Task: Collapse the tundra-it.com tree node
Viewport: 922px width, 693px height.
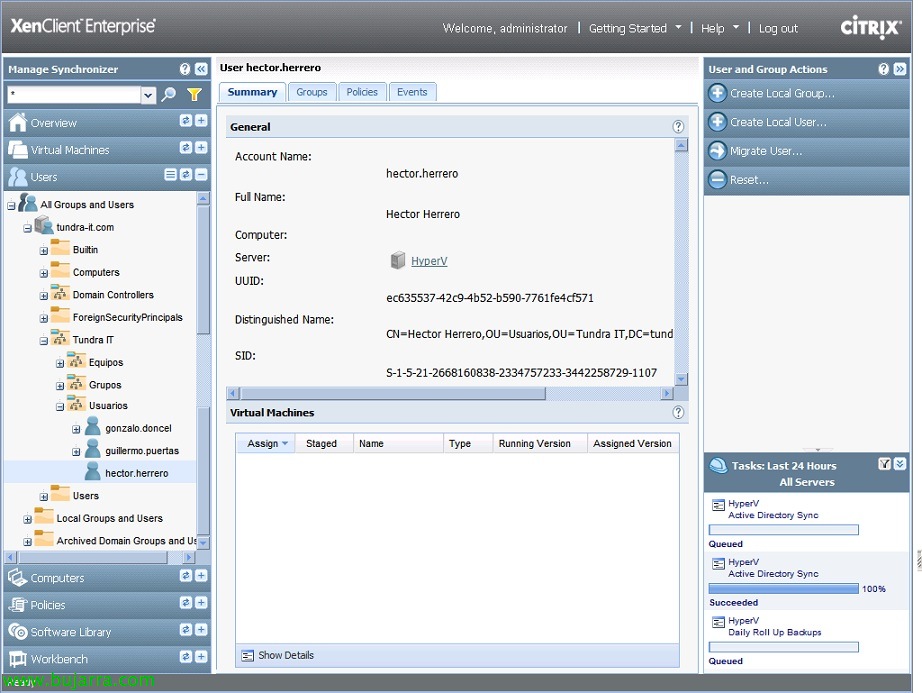Action: [x=27, y=228]
